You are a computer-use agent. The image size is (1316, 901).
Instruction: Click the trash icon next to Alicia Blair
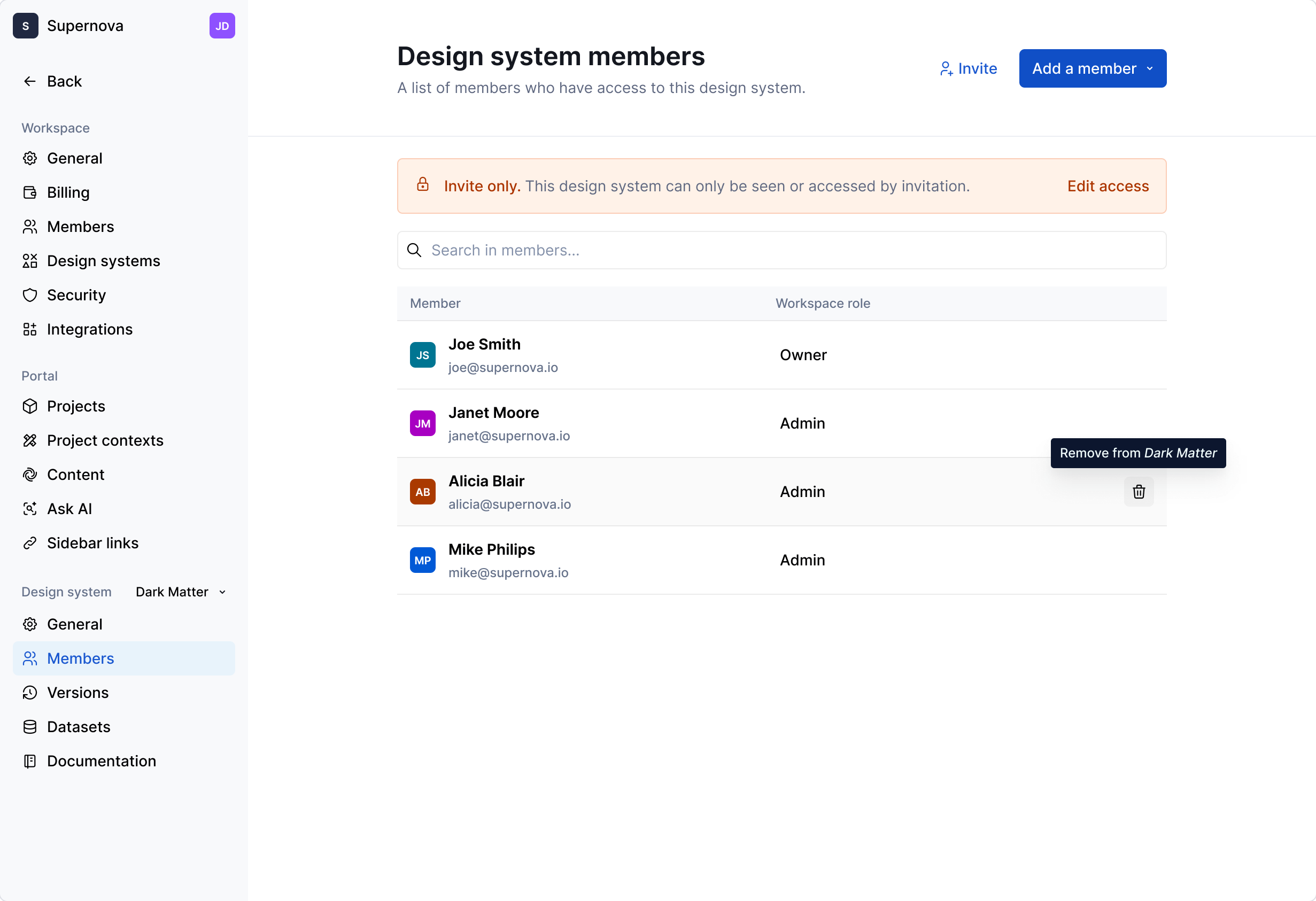pos(1139,492)
